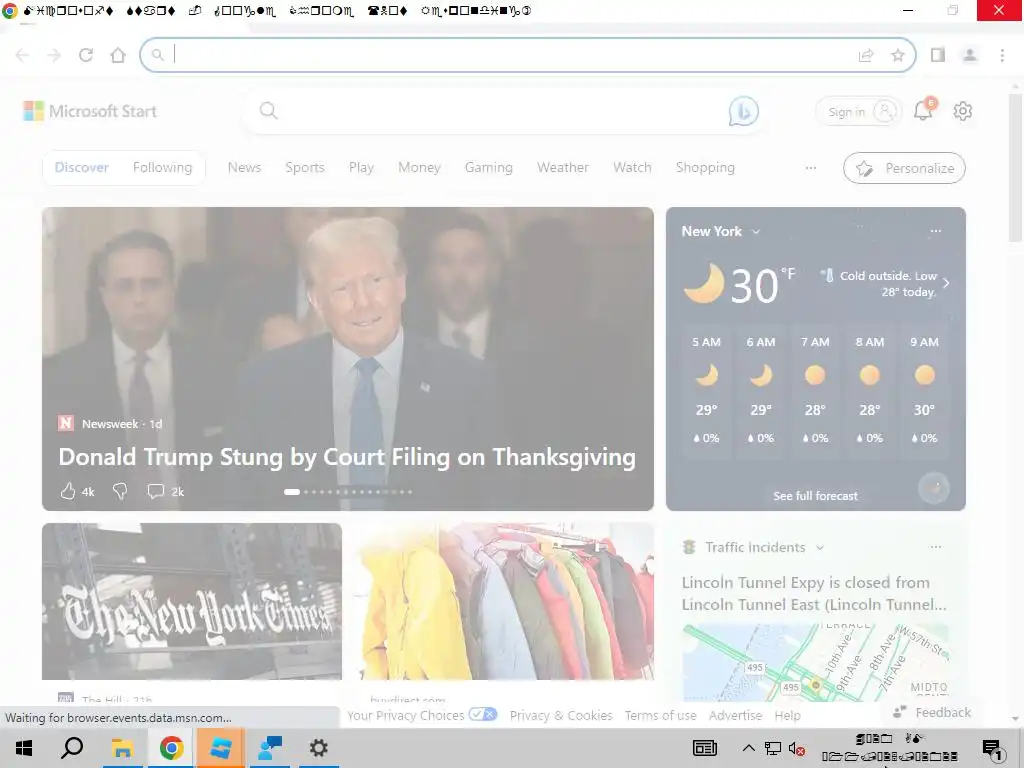The image size is (1024, 768).
Task: Click Chrome icon in taskbar
Action: [x=171, y=748]
